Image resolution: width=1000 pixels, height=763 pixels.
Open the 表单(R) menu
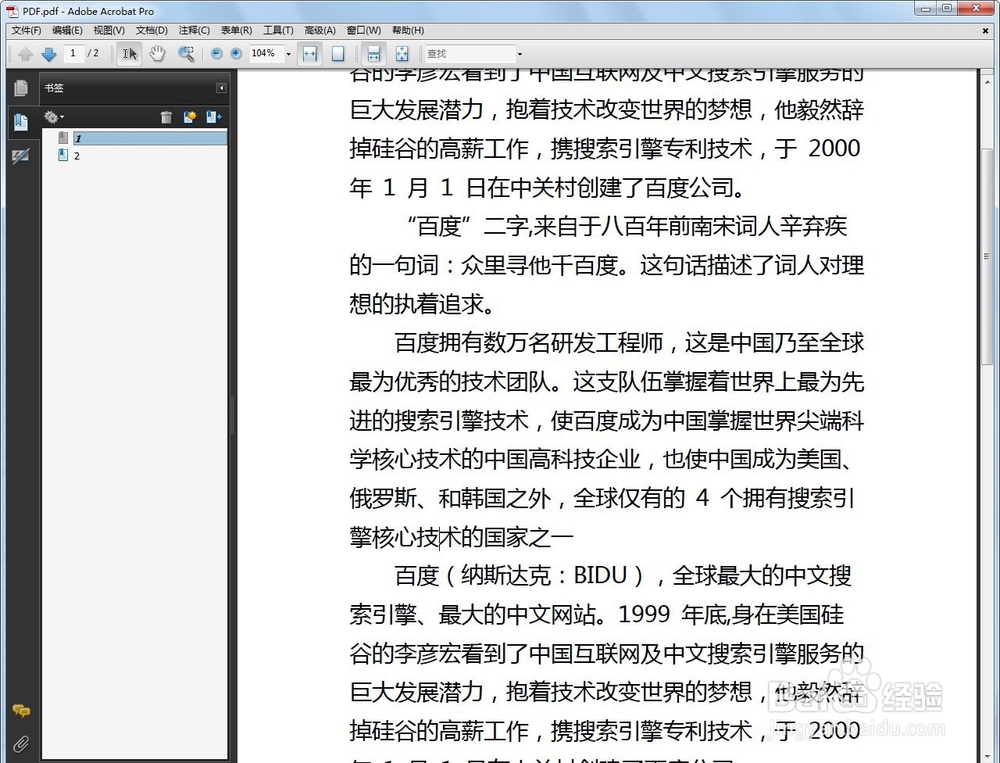pyautogui.click(x=237, y=31)
